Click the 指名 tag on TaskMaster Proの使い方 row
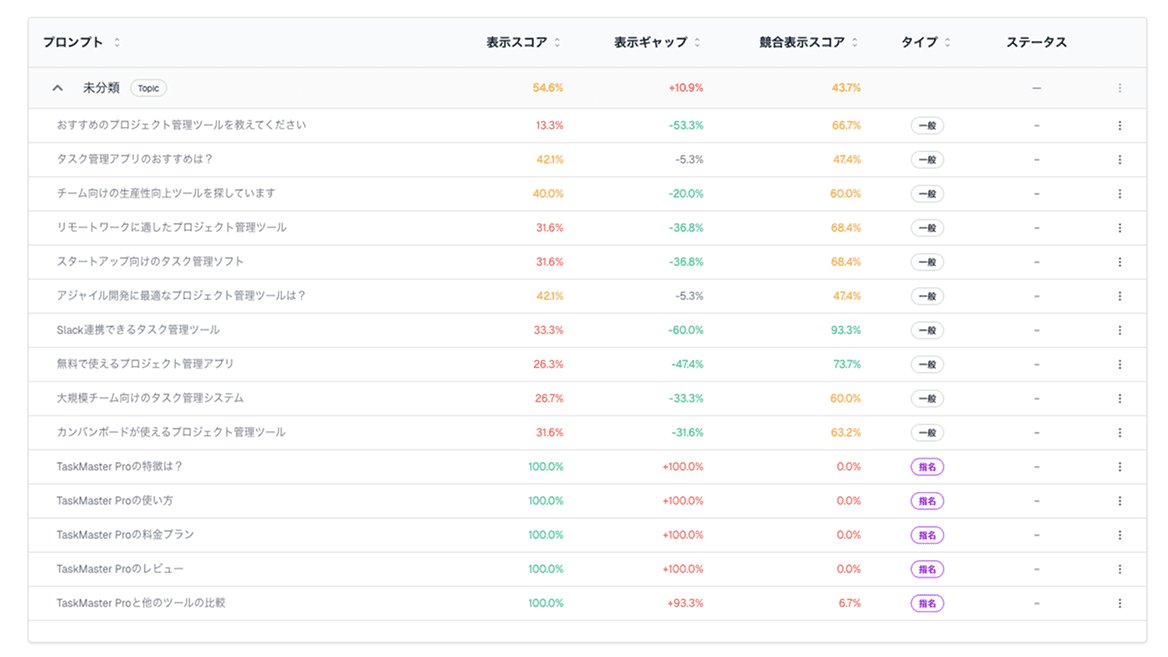This screenshot has height=657, width=1168. (927, 501)
